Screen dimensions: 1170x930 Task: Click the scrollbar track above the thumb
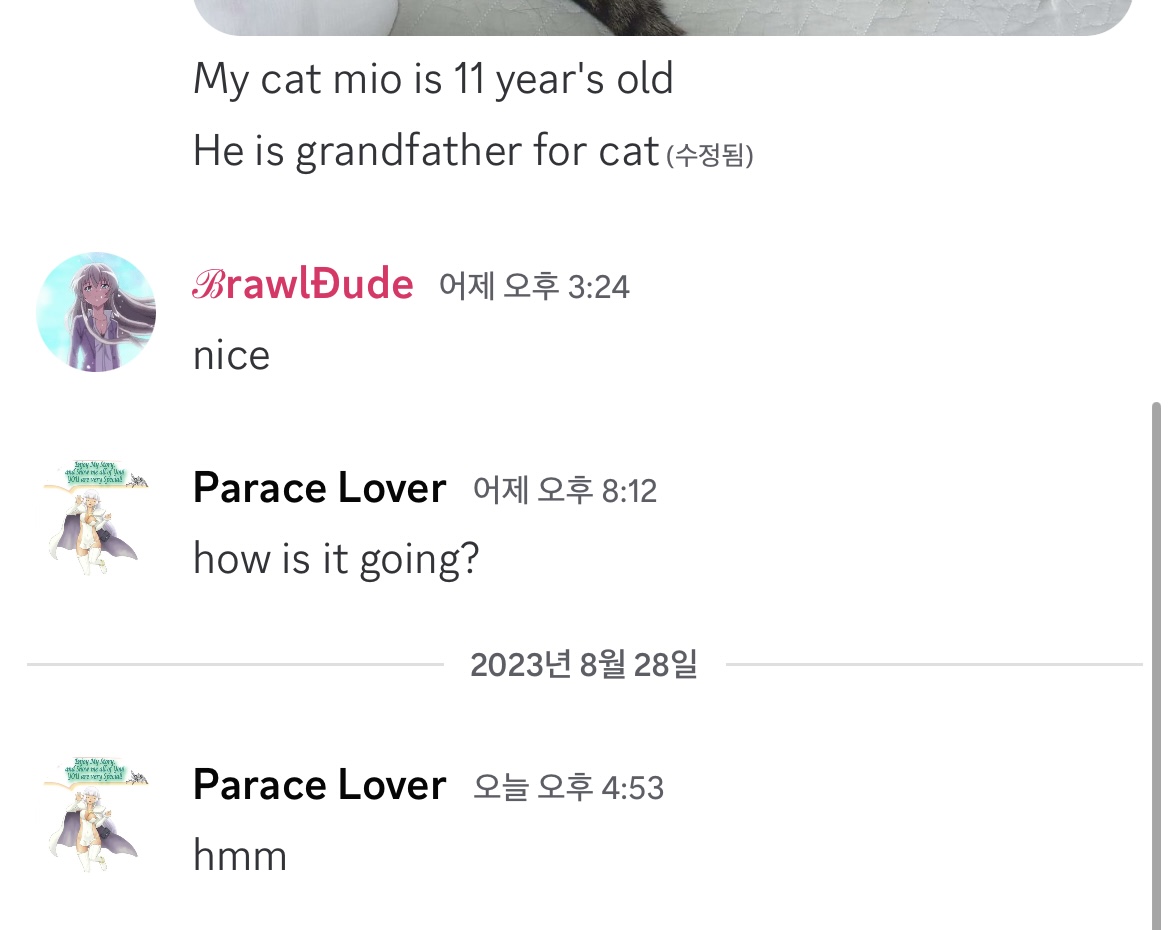coord(1156,200)
